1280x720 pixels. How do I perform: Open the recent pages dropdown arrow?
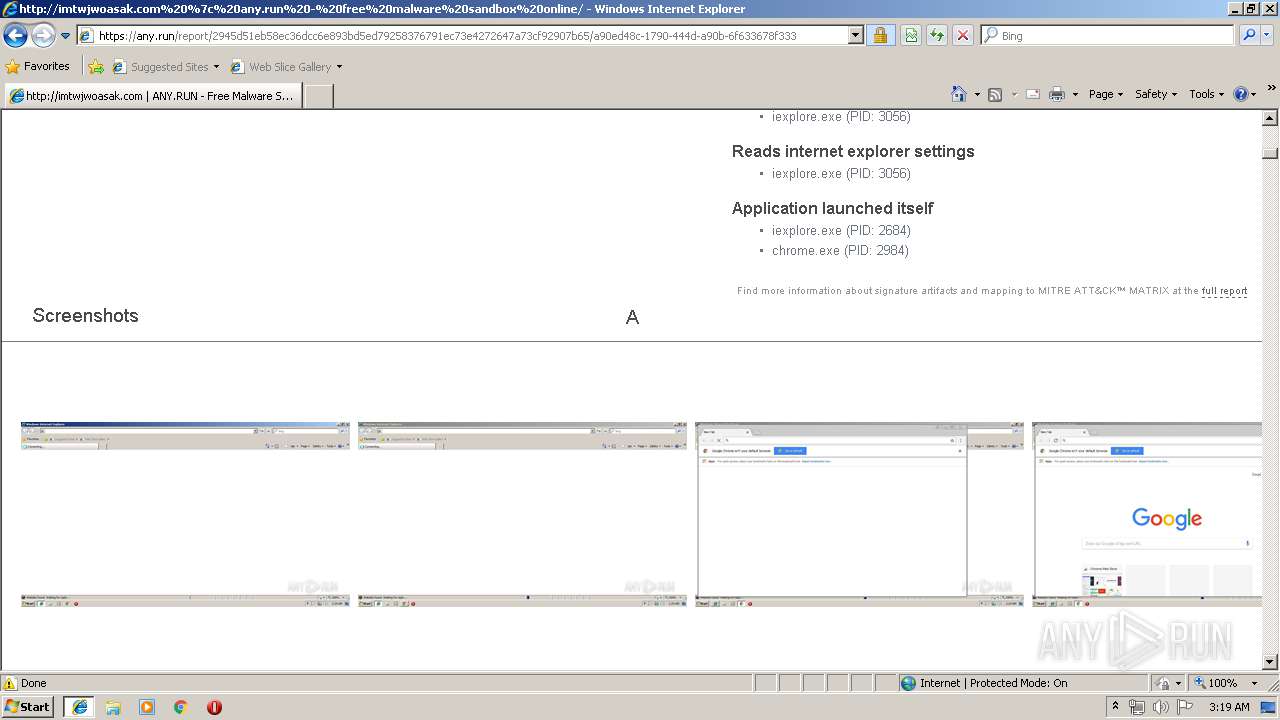point(65,36)
